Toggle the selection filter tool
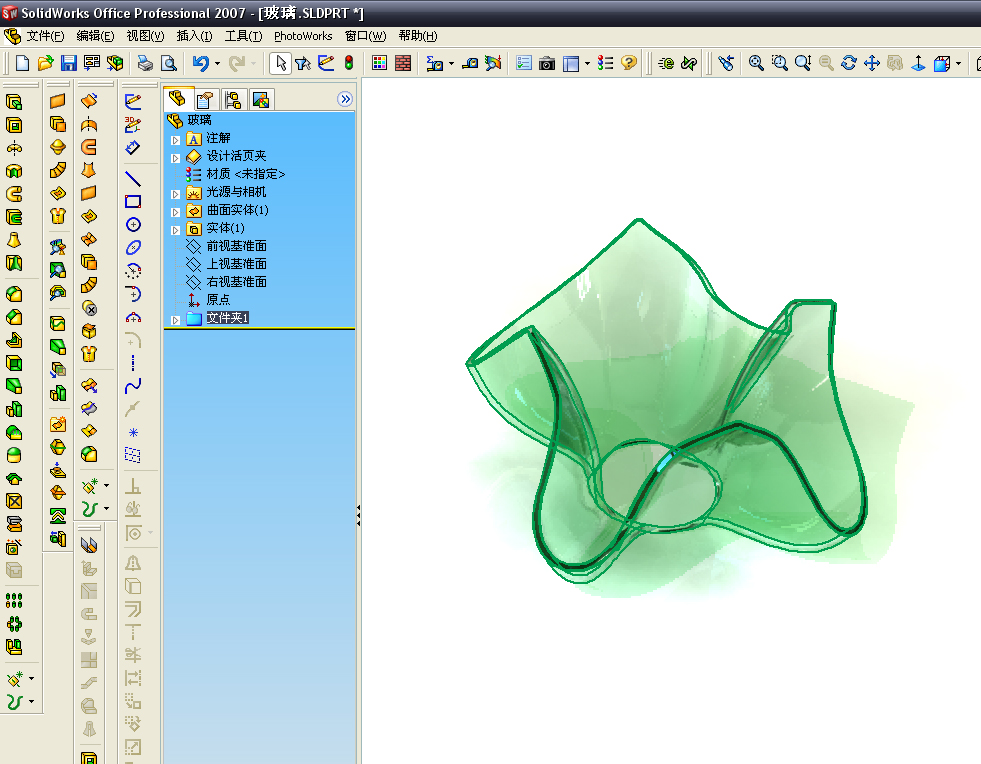Screen dimensions: 981x764 tap(303, 63)
